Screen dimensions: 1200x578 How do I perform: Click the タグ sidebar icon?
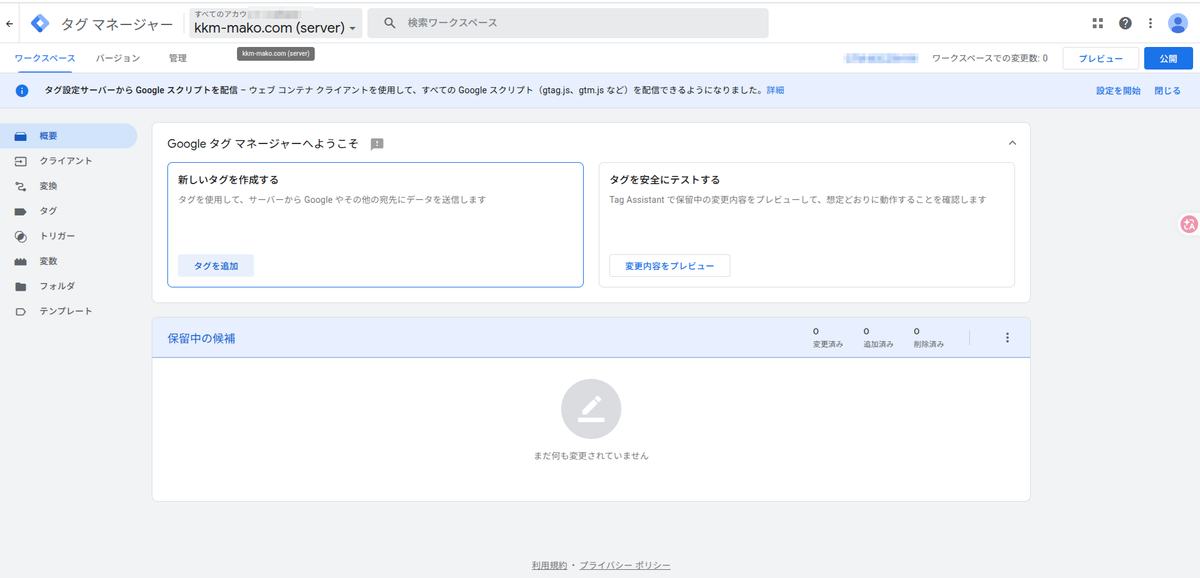click(x=20, y=211)
